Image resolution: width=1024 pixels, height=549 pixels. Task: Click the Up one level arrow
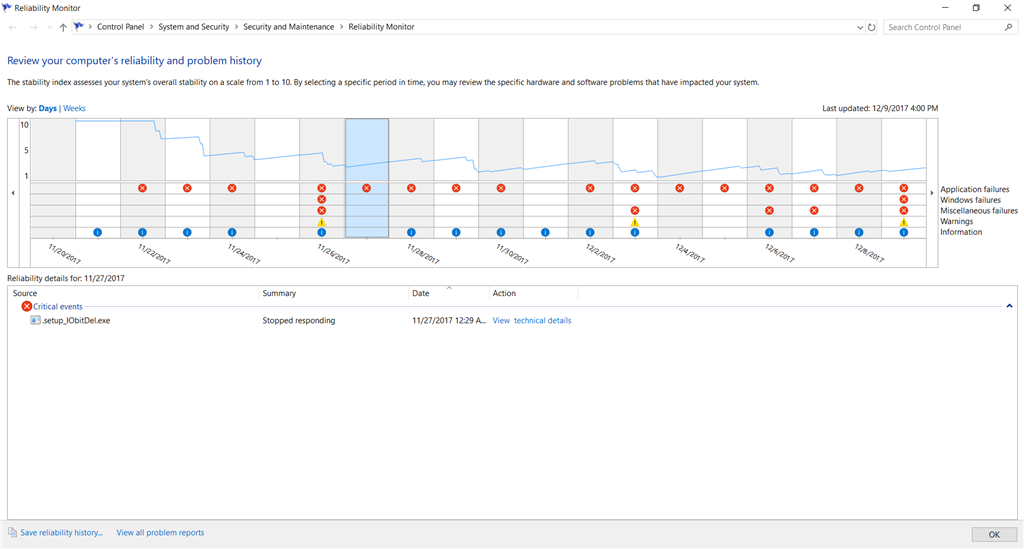tap(63, 27)
